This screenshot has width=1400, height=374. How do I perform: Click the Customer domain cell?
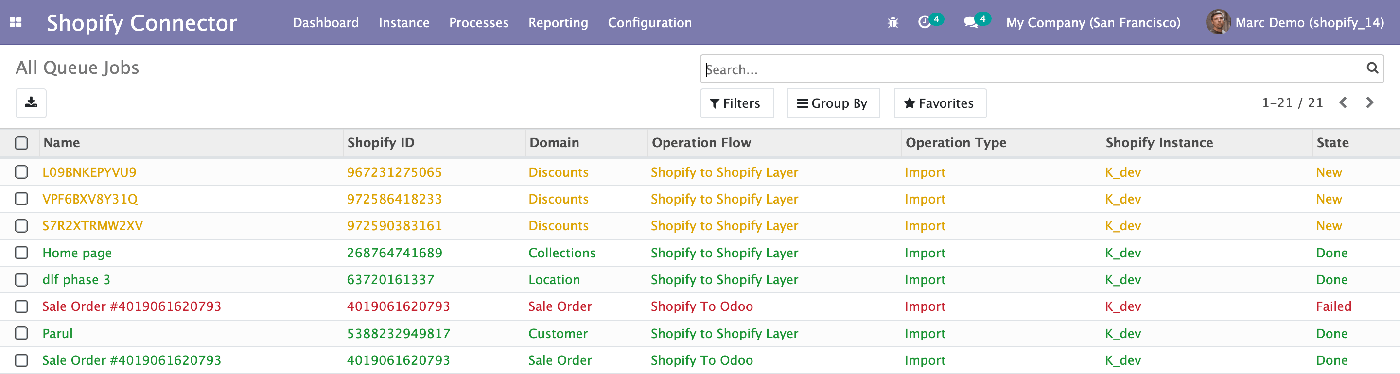(558, 334)
